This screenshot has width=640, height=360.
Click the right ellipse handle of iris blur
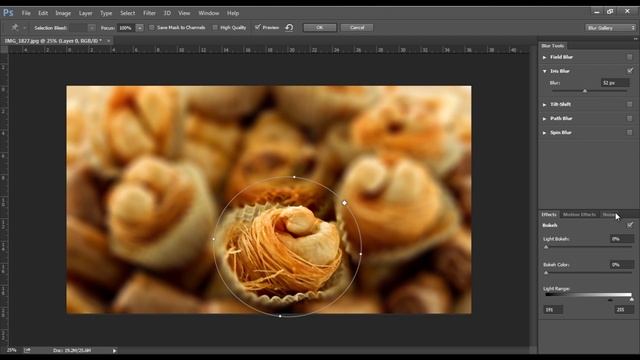[361, 254]
